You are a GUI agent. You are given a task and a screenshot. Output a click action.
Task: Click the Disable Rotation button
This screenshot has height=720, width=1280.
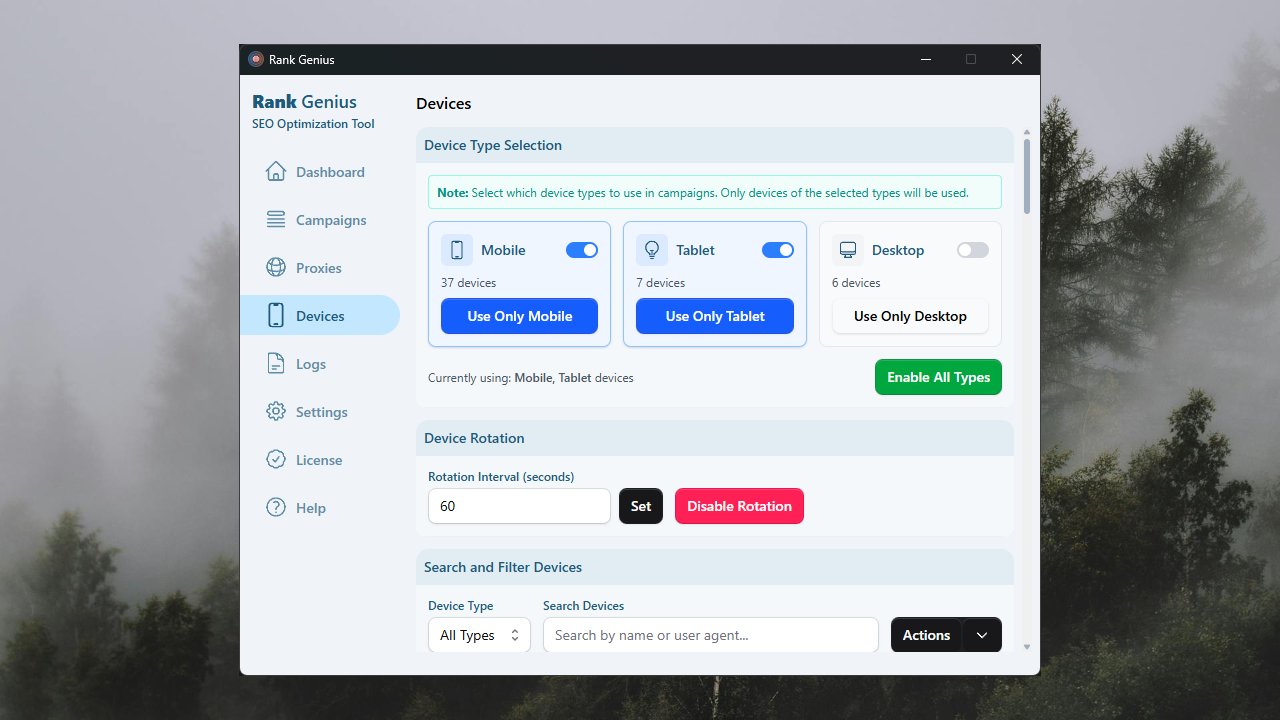pyautogui.click(x=739, y=506)
